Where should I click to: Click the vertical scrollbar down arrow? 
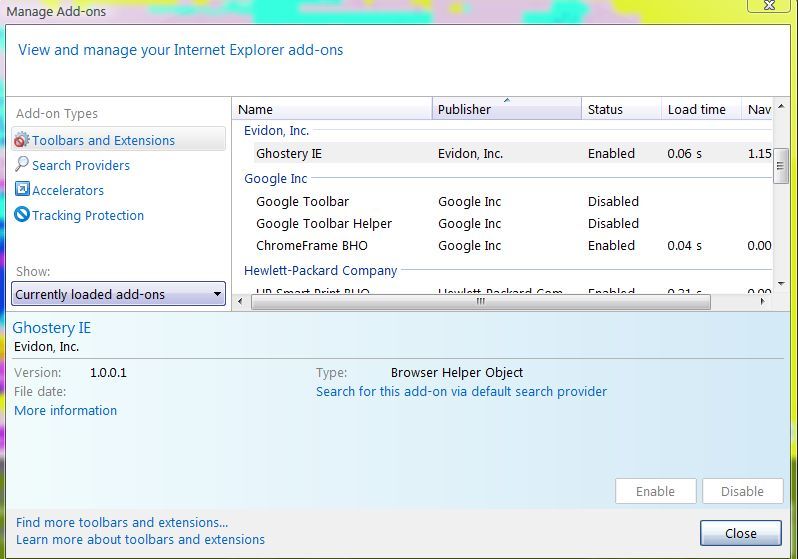(781, 284)
